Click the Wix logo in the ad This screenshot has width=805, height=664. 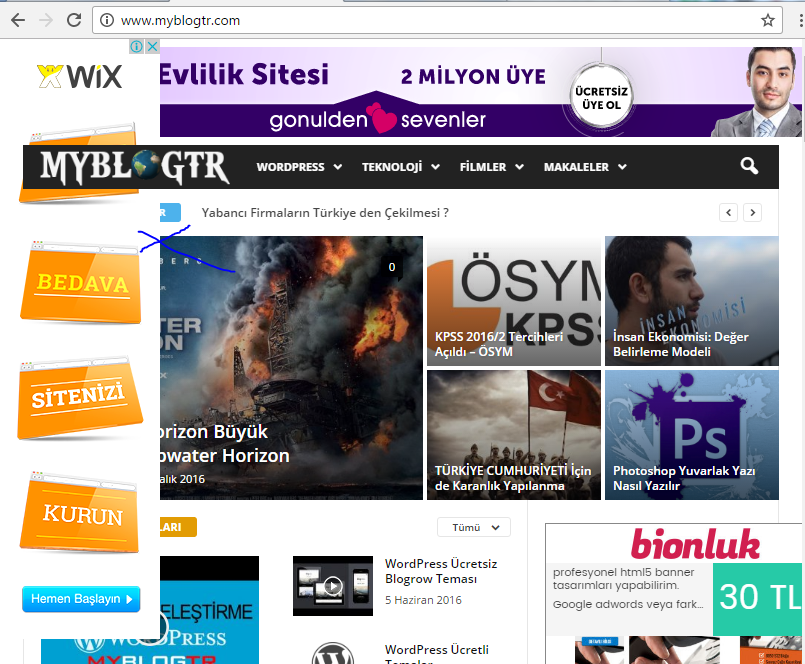[80, 77]
